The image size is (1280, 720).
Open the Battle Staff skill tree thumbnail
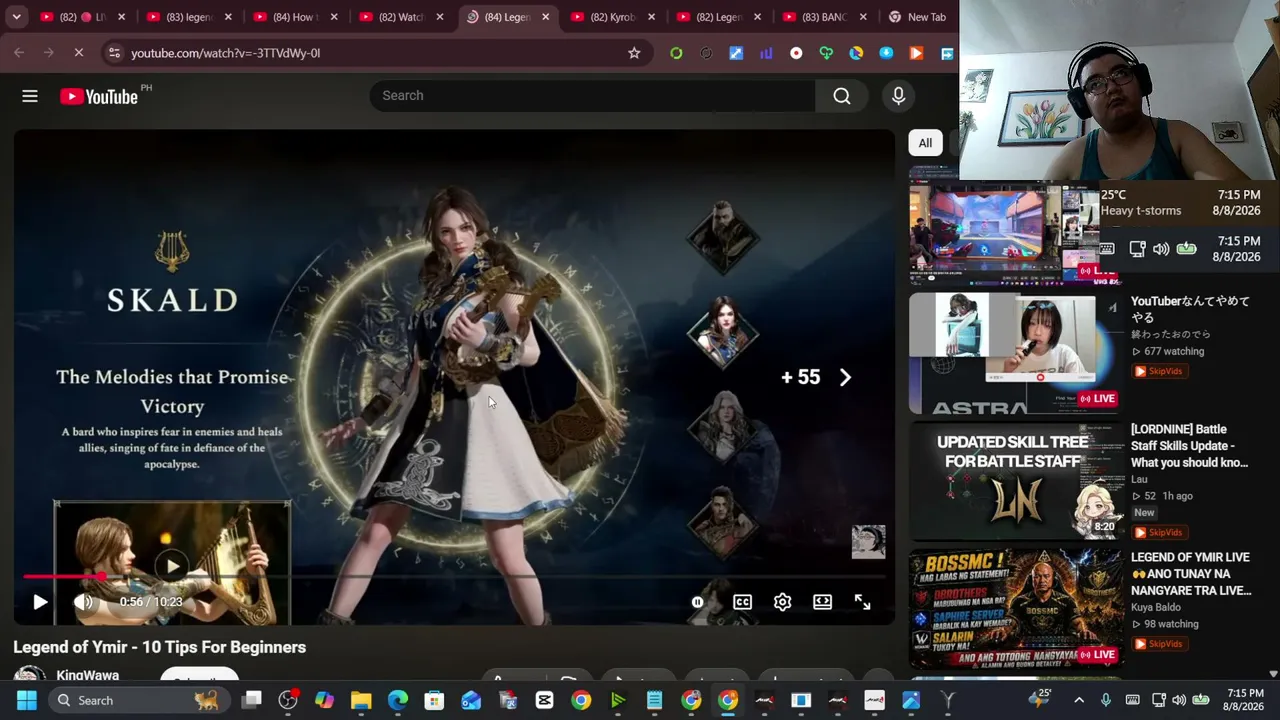point(1015,481)
